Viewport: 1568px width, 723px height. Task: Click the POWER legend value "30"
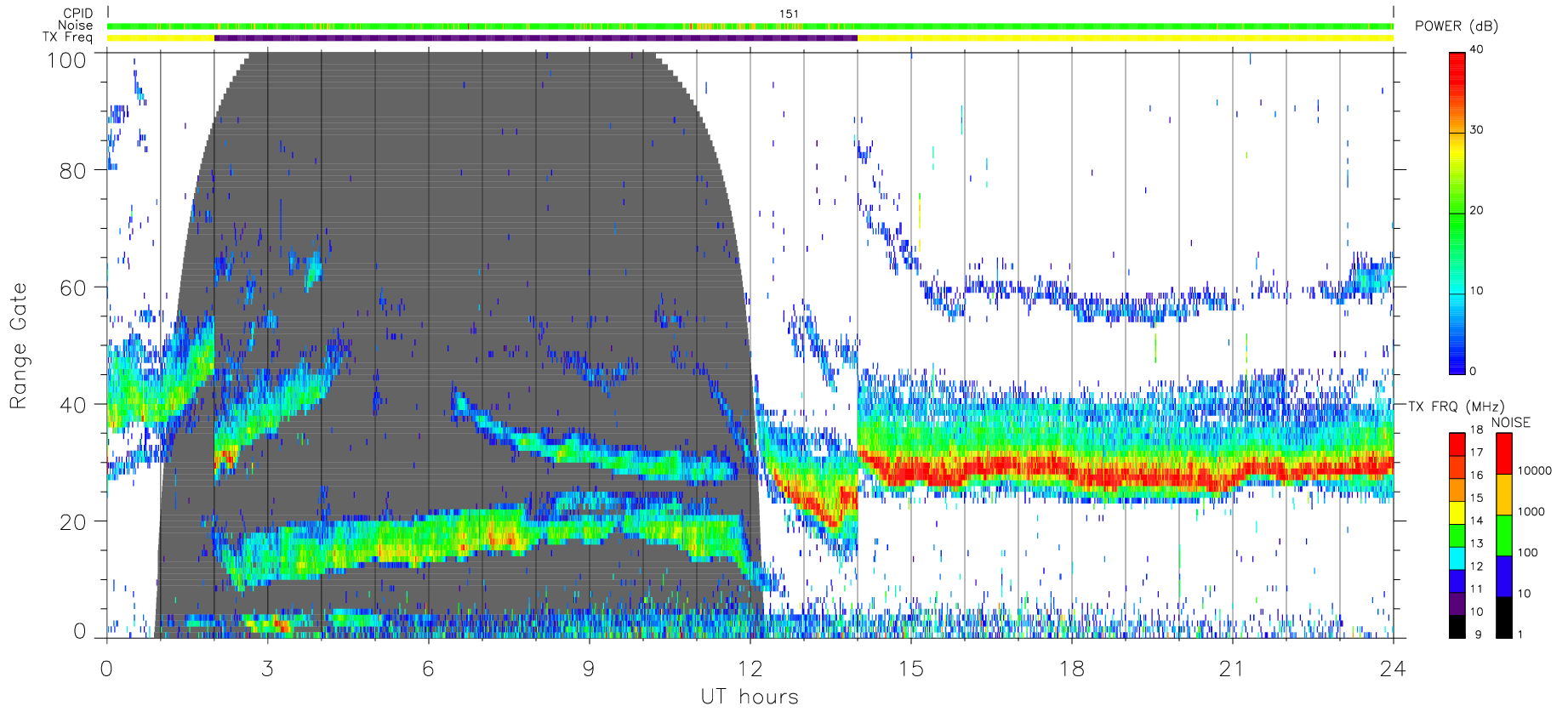click(x=1476, y=130)
